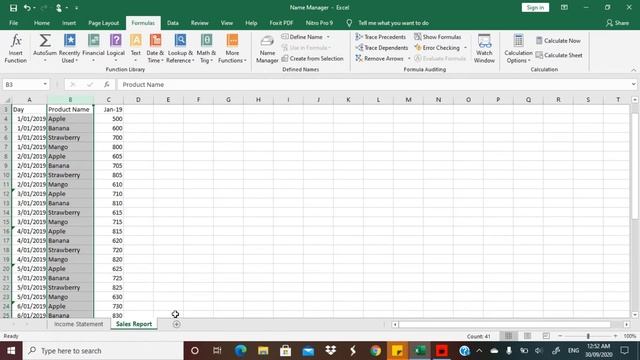This screenshot has height=360, width=640.
Task: Open the Windows Start menu
Action: [x=11, y=351]
